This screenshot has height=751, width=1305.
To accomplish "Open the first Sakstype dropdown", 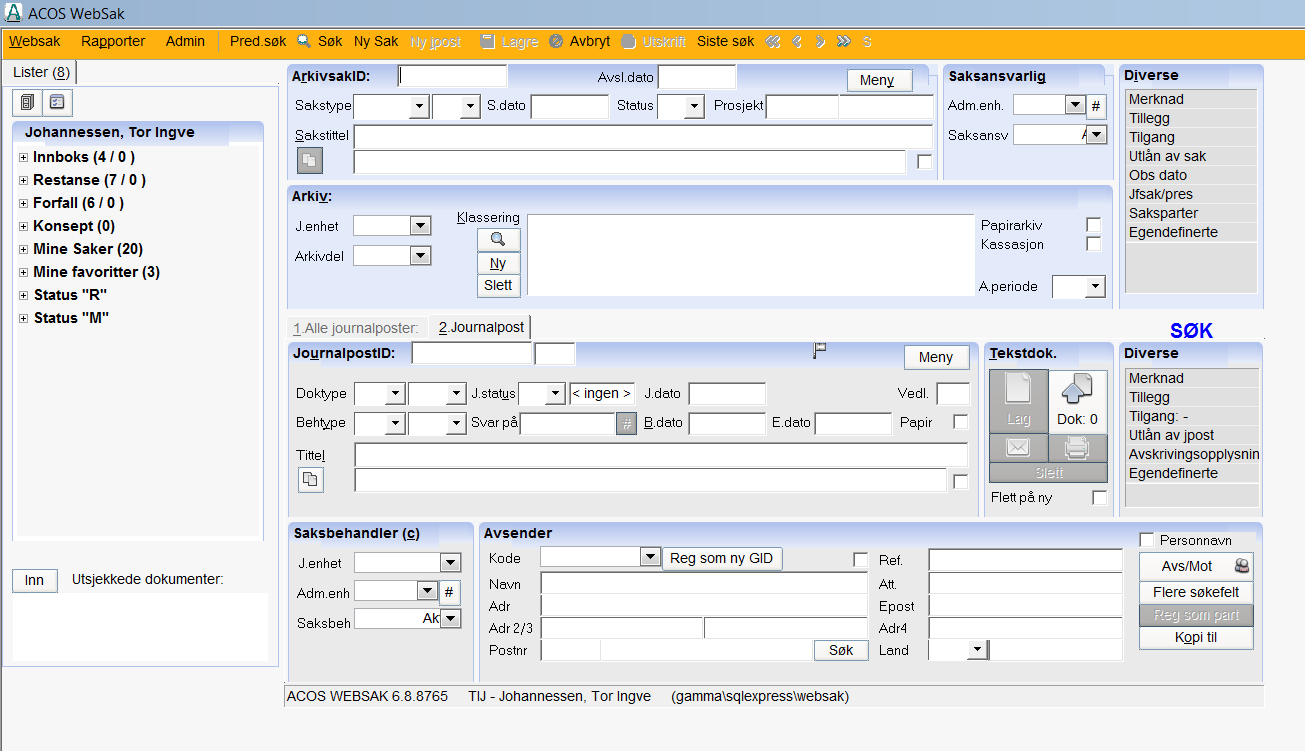I will tap(418, 106).
